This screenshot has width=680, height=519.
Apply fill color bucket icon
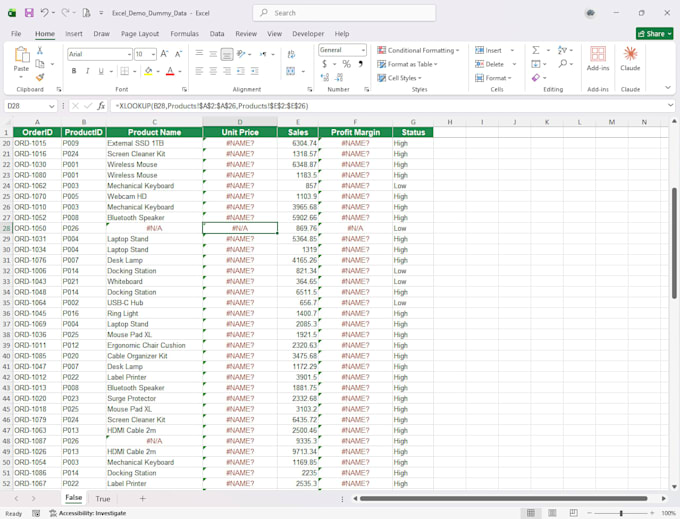coord(148,71)
